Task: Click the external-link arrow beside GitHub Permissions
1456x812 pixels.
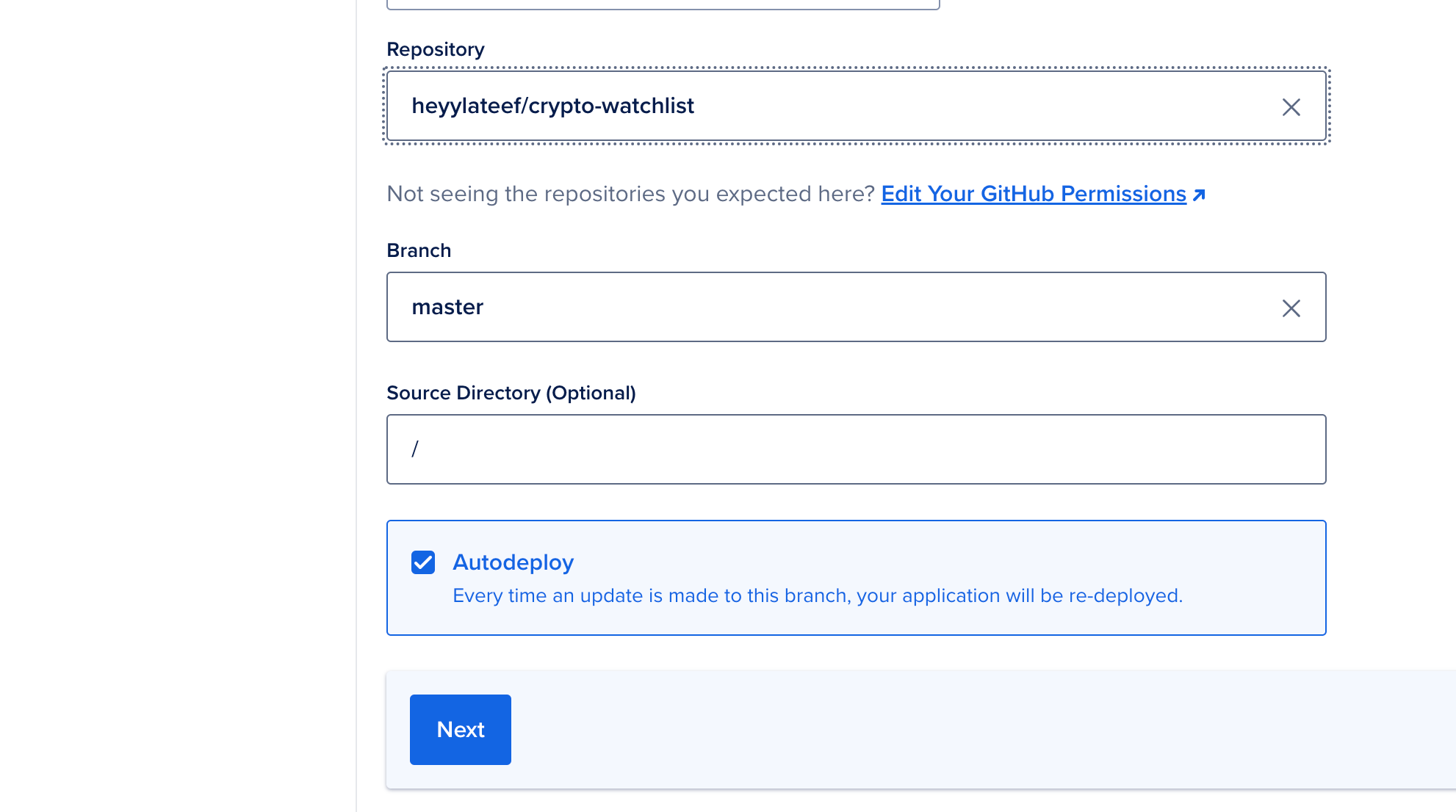Action: [1199, 195]
